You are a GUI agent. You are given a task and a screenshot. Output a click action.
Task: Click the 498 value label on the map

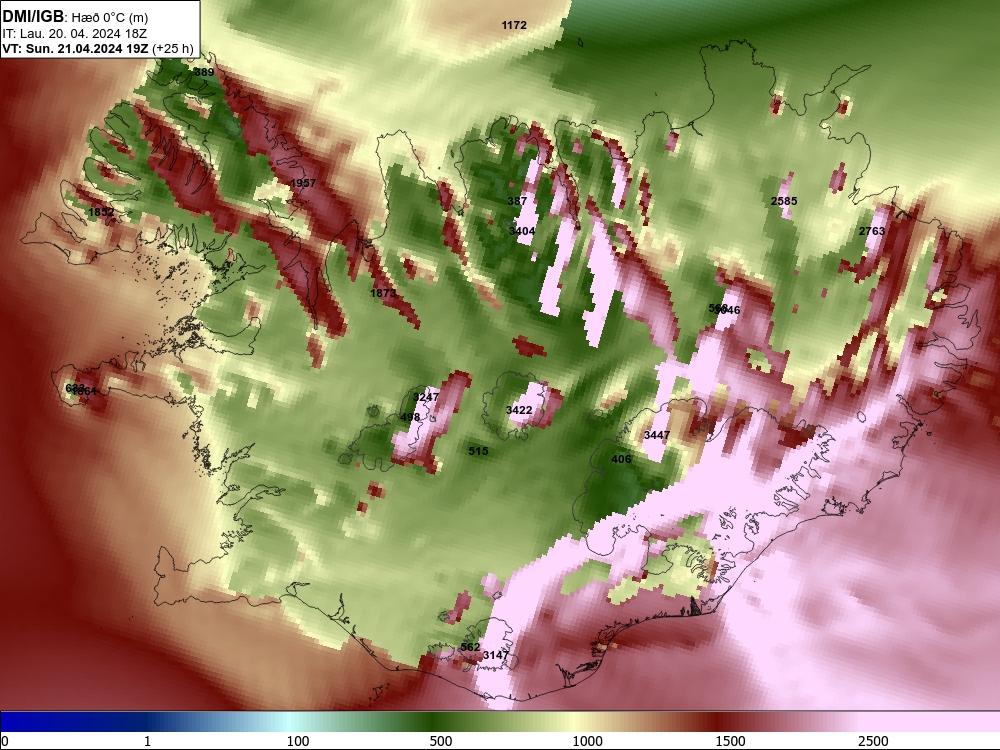click(410, 417)
